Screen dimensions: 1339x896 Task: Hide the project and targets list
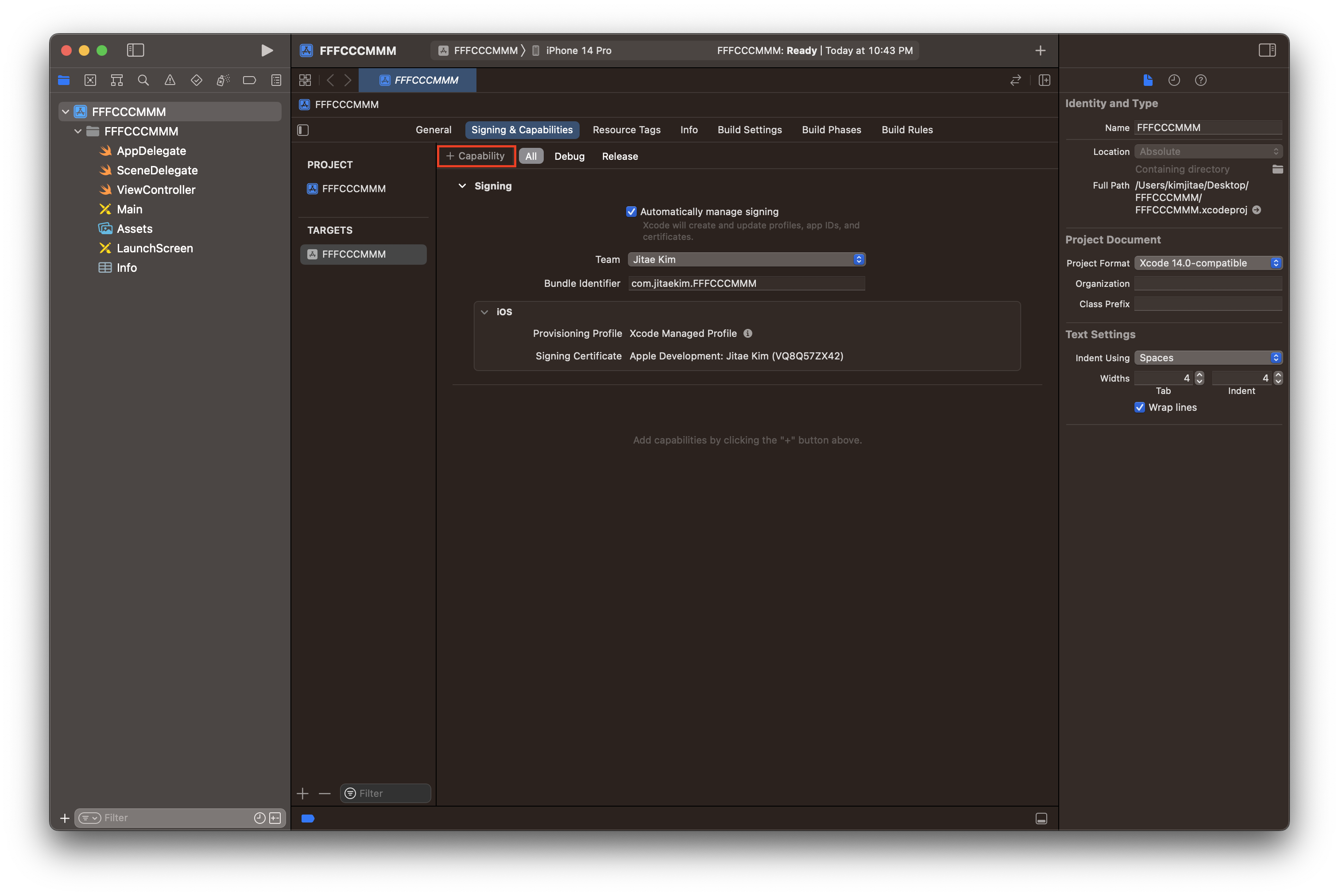click(303, 130)
